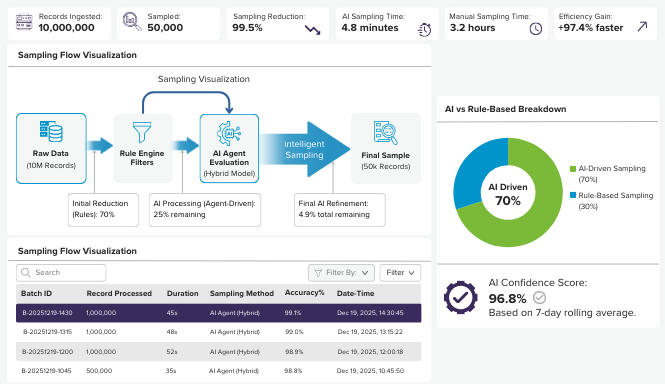Click the Intelligent Sampling arrow
Viewport: 665px width, 384px height.
(305, 149)
